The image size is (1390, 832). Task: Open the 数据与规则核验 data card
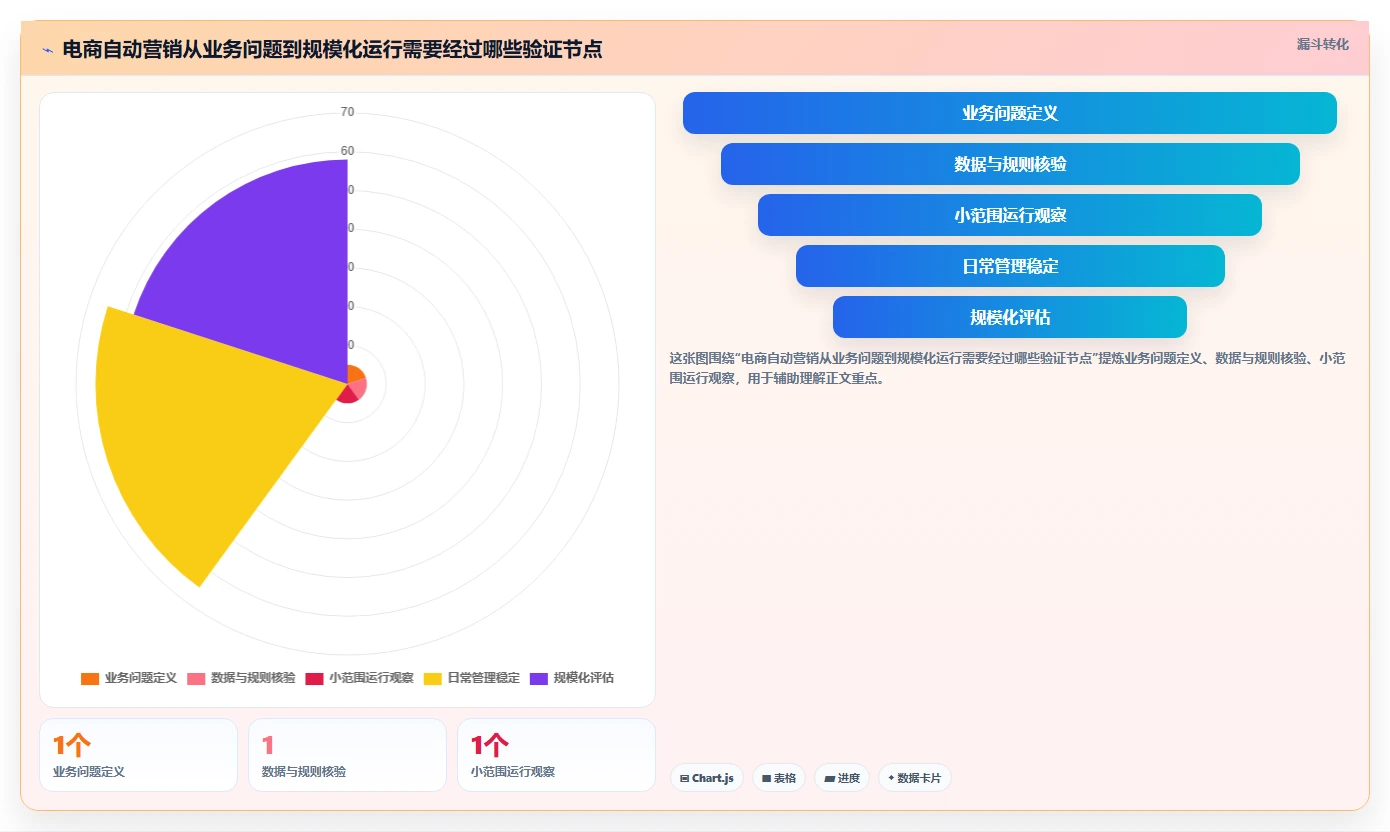[x=348, y=755]
